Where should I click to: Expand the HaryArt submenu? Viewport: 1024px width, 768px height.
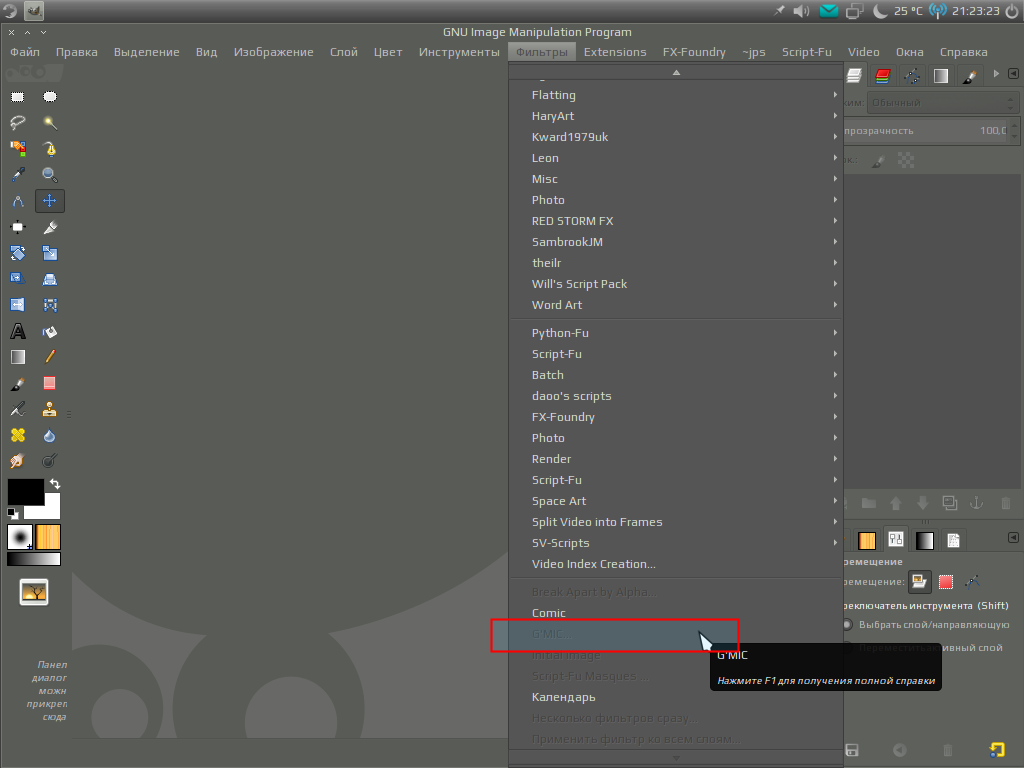point(677,116)
